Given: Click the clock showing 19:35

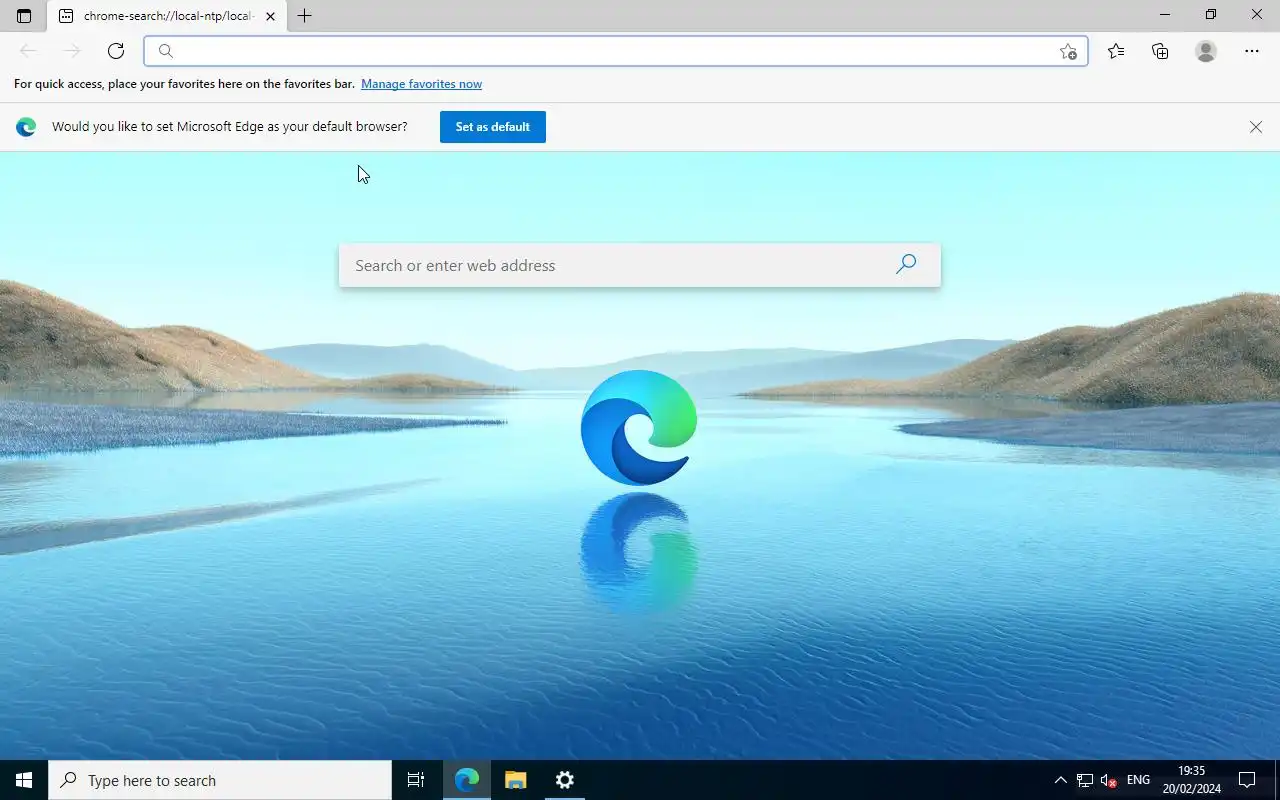Looking at the screenshot, I should [x=1191, y=780].
